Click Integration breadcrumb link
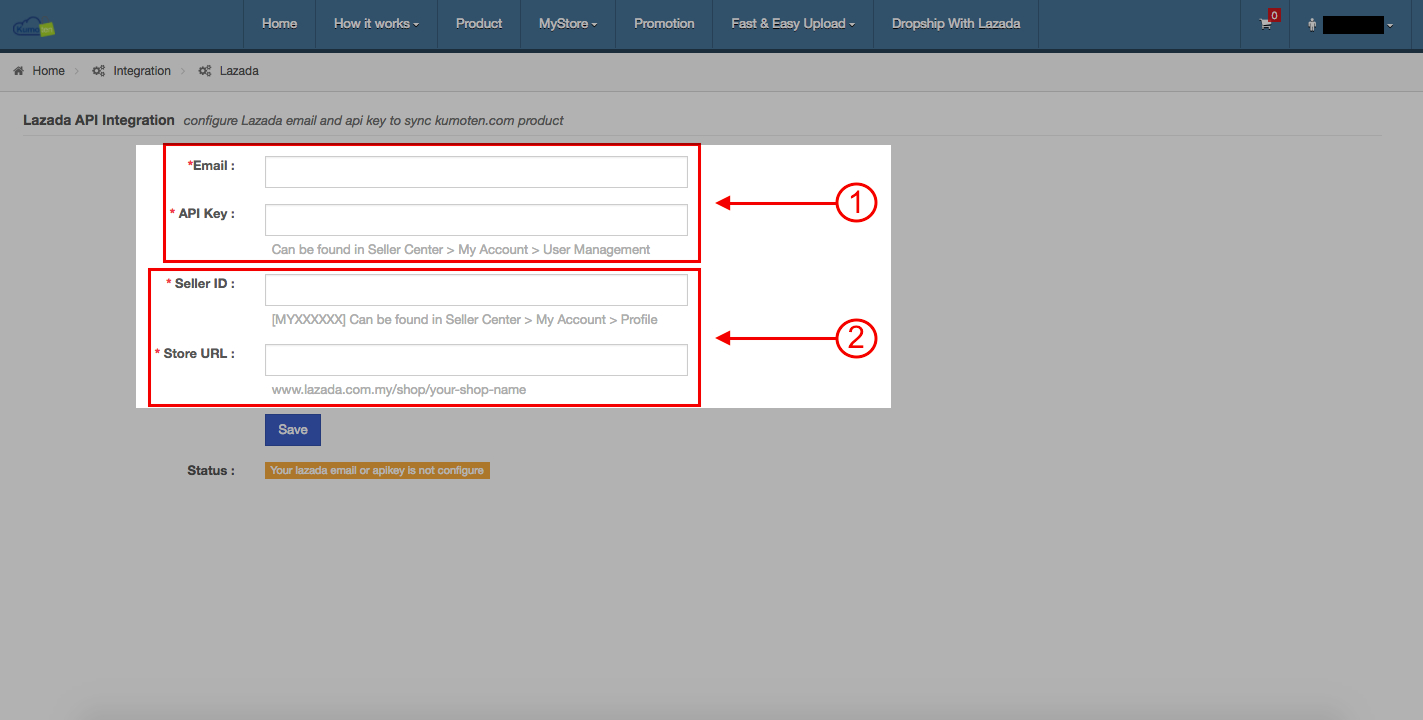The image size is (1423, 720). point(142,71)
